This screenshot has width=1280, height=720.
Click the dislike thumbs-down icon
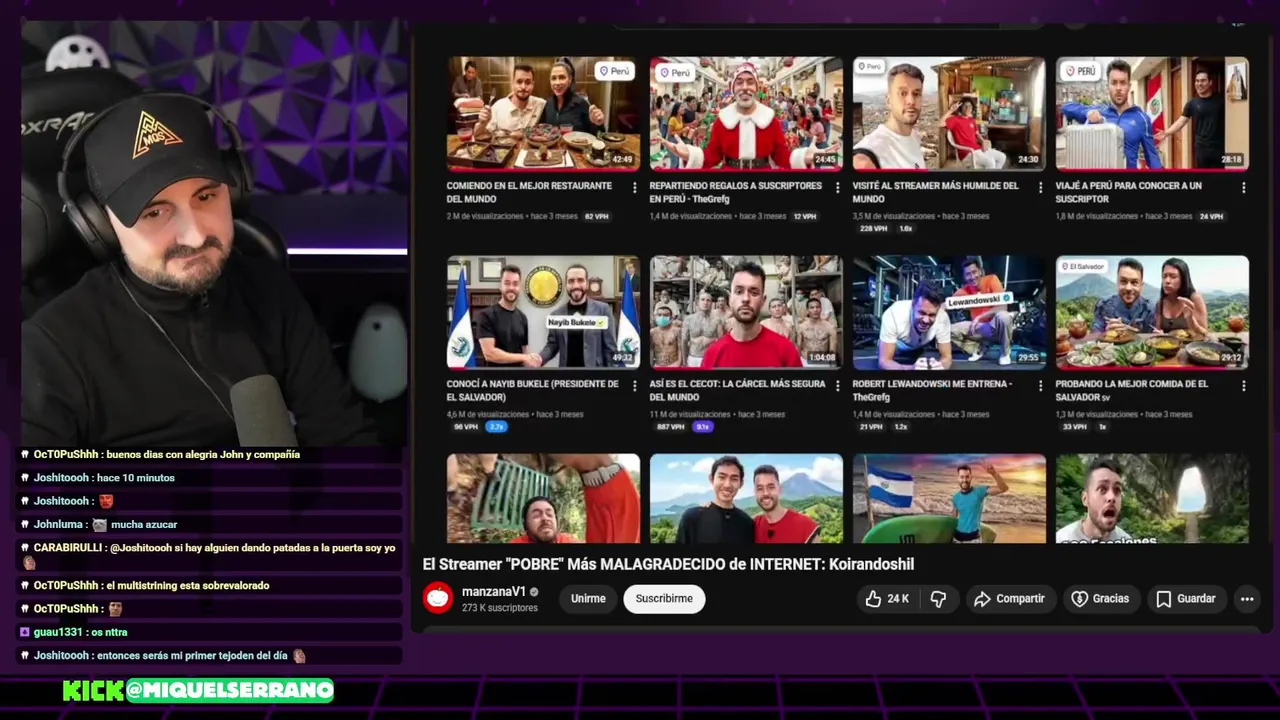tap(938, 598)
